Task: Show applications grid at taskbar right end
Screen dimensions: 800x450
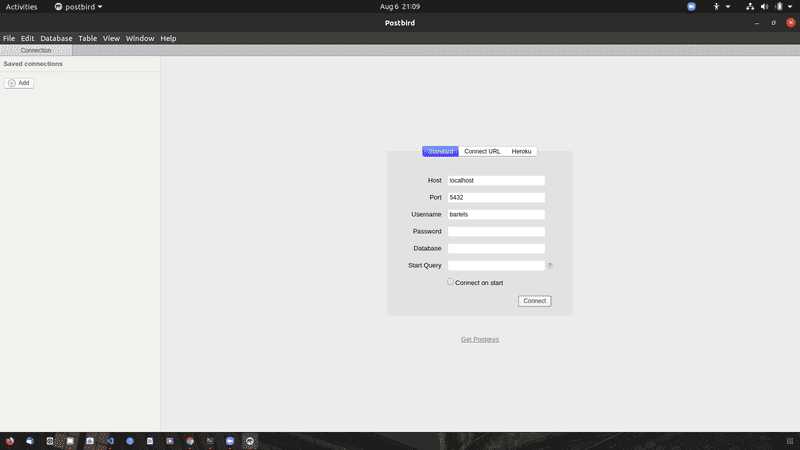Action: point(790,441)
